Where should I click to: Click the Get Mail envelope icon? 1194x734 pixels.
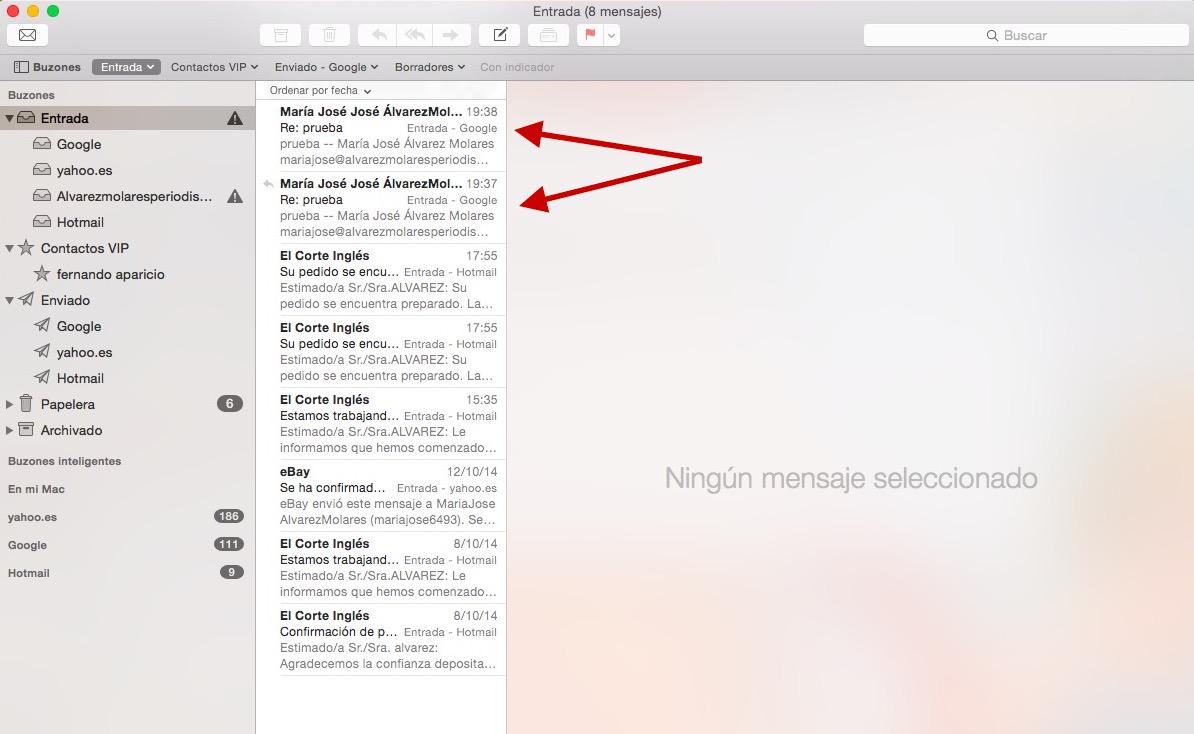click(27, 35)
